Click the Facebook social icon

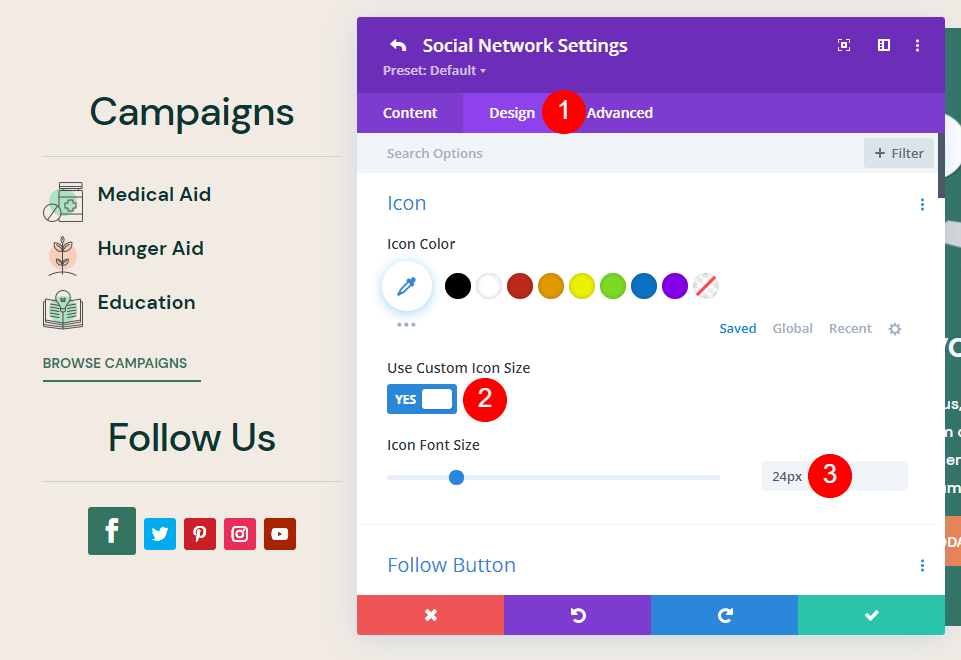[112, 531]
